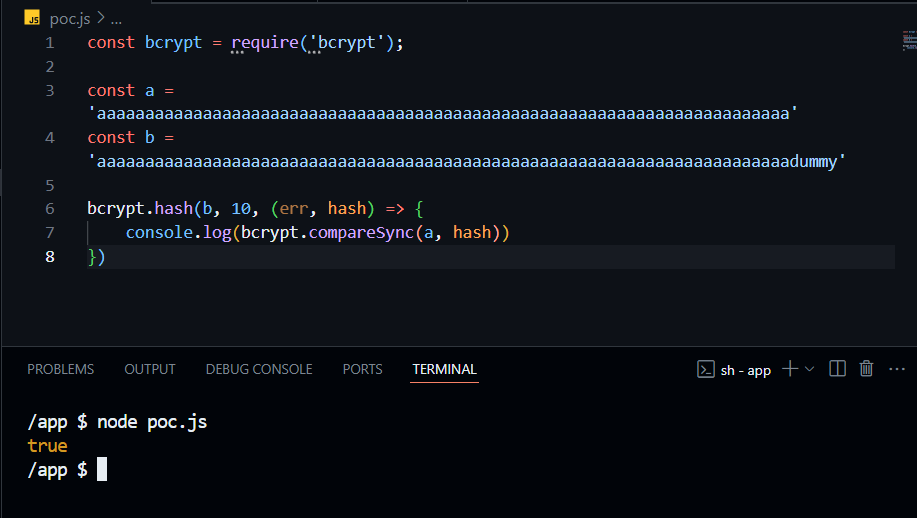Viewport: 917px width, 518px height.
Task: Split the terminal pane
Action: click(838, 369)
